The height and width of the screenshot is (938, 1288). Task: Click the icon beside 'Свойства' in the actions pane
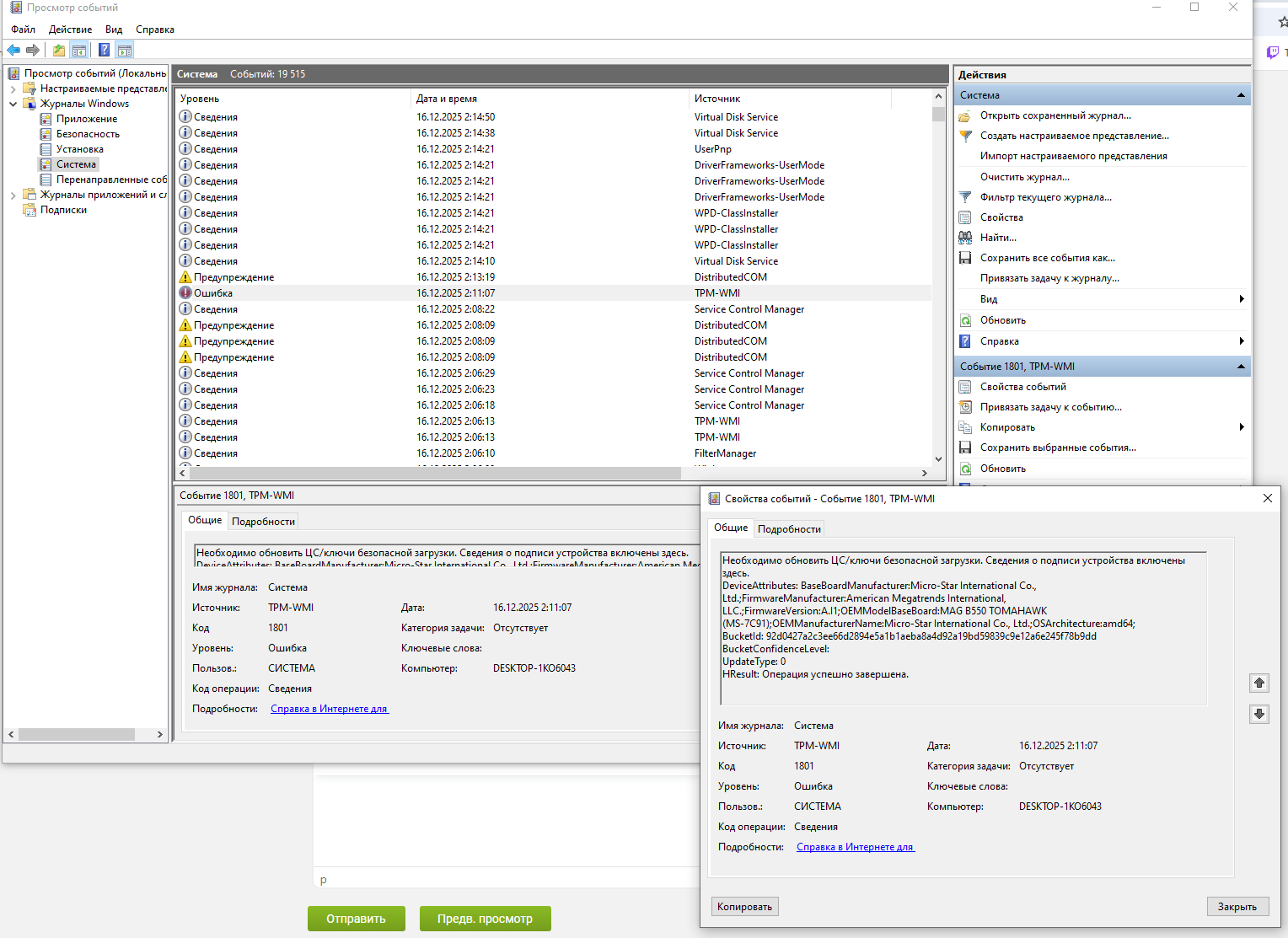click(x=965, y=217)
